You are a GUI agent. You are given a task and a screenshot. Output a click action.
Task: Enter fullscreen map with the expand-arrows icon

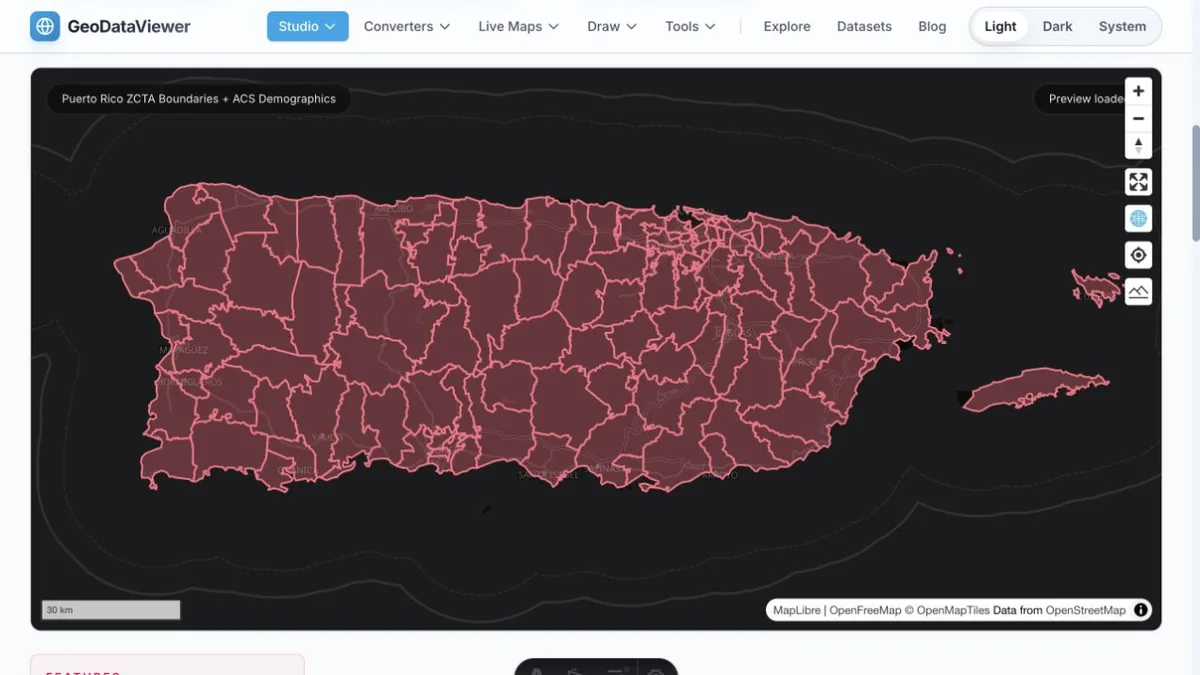tap(1138, 182)
